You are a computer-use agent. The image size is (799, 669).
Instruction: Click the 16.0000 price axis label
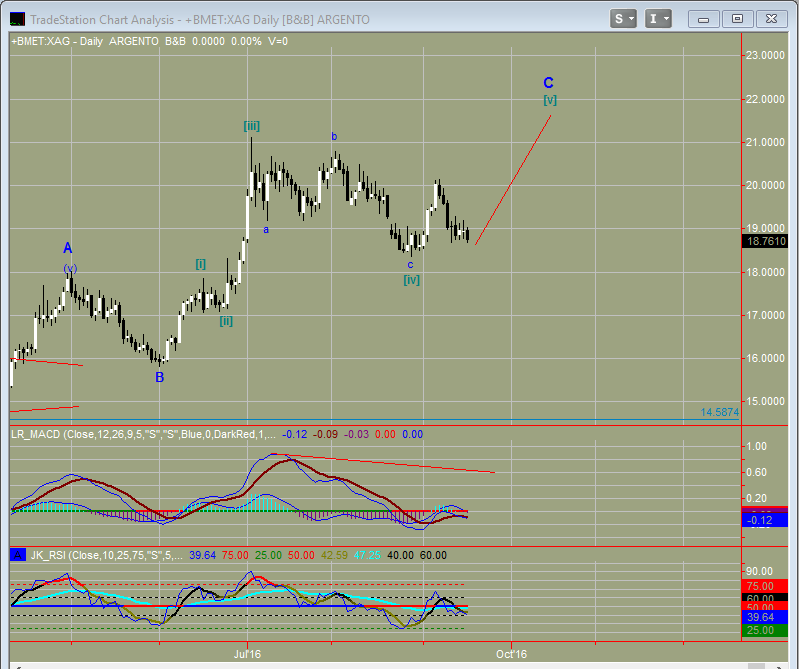click(x=765, y=358)
